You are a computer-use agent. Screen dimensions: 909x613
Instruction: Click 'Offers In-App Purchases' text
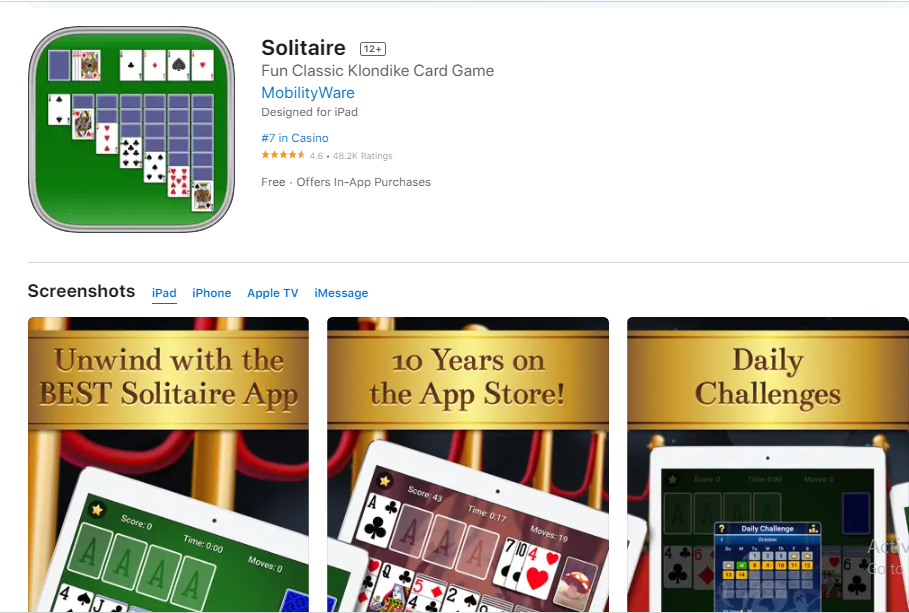coord(363,182)
